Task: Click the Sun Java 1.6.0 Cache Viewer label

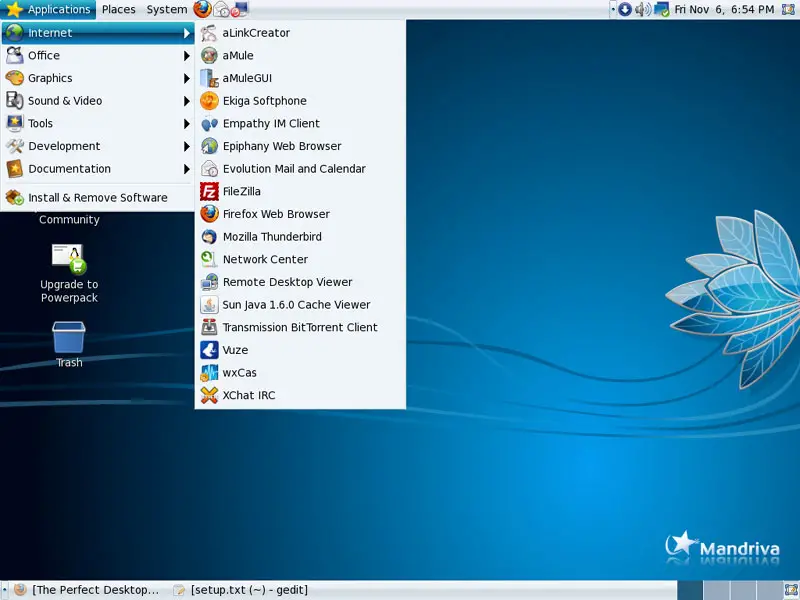Action: tap(296, 305)
